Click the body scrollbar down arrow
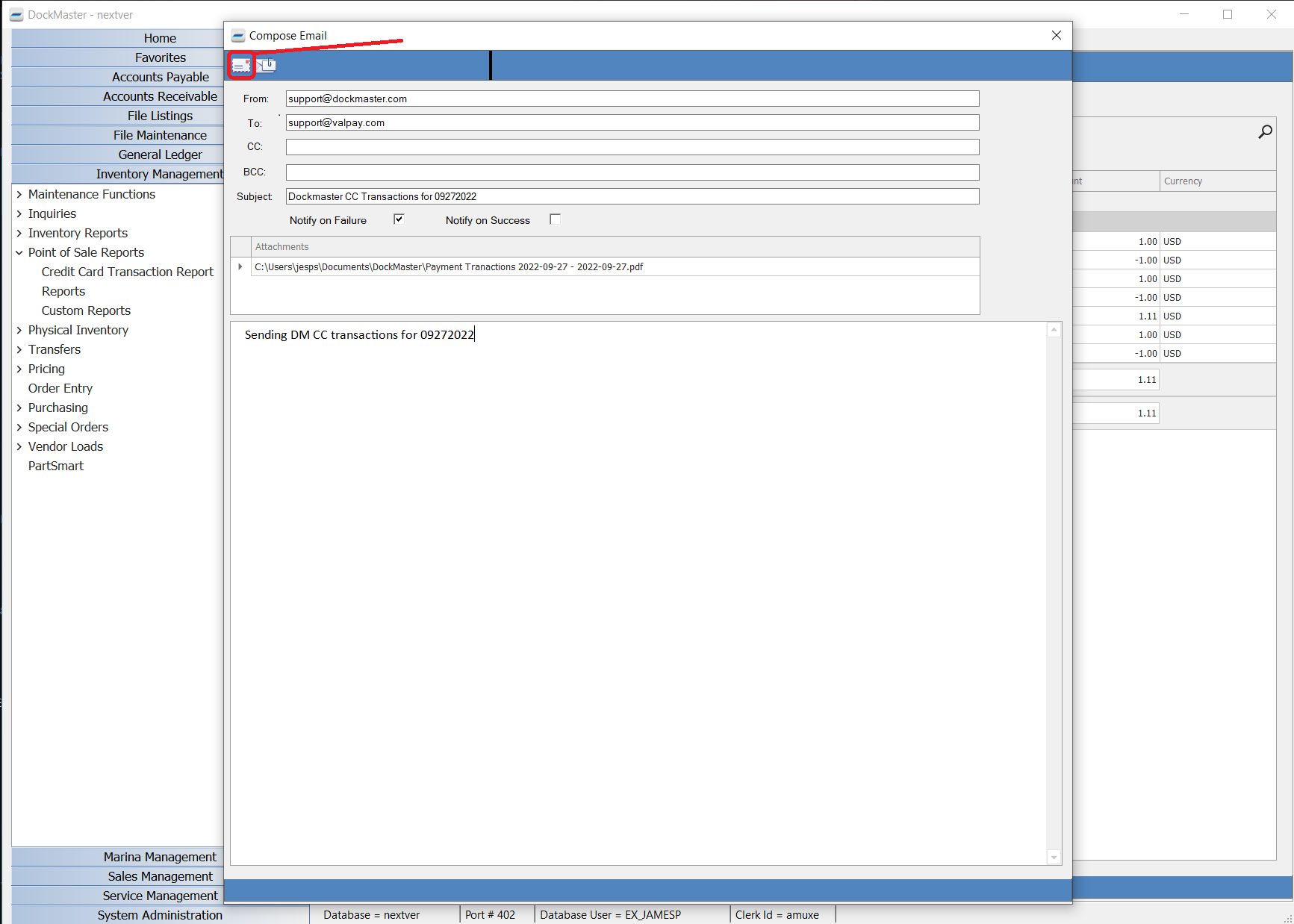The width and height of the screenshot is (1294, 924). [x=1054, y=858]
